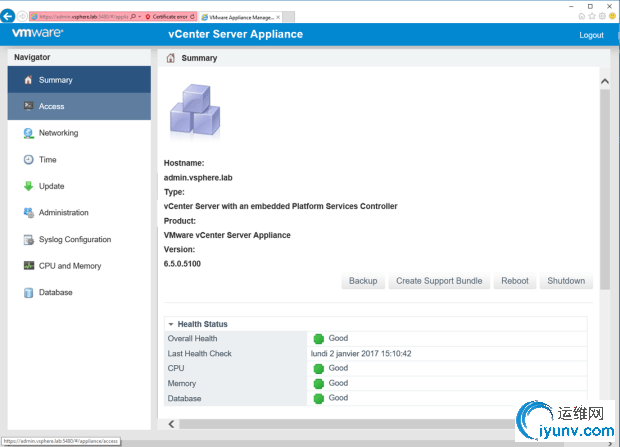Click the horizontal scrollbar left arrow
The height and width of the screenshot is (447, 620).
coord(171,424)
